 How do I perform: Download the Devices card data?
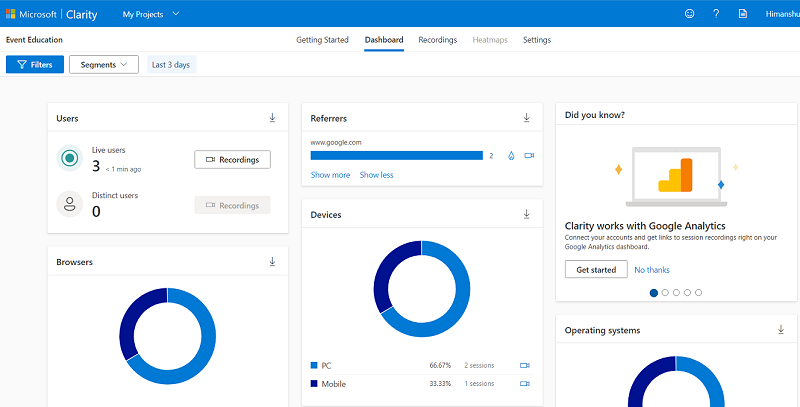[x=527, y=214]
